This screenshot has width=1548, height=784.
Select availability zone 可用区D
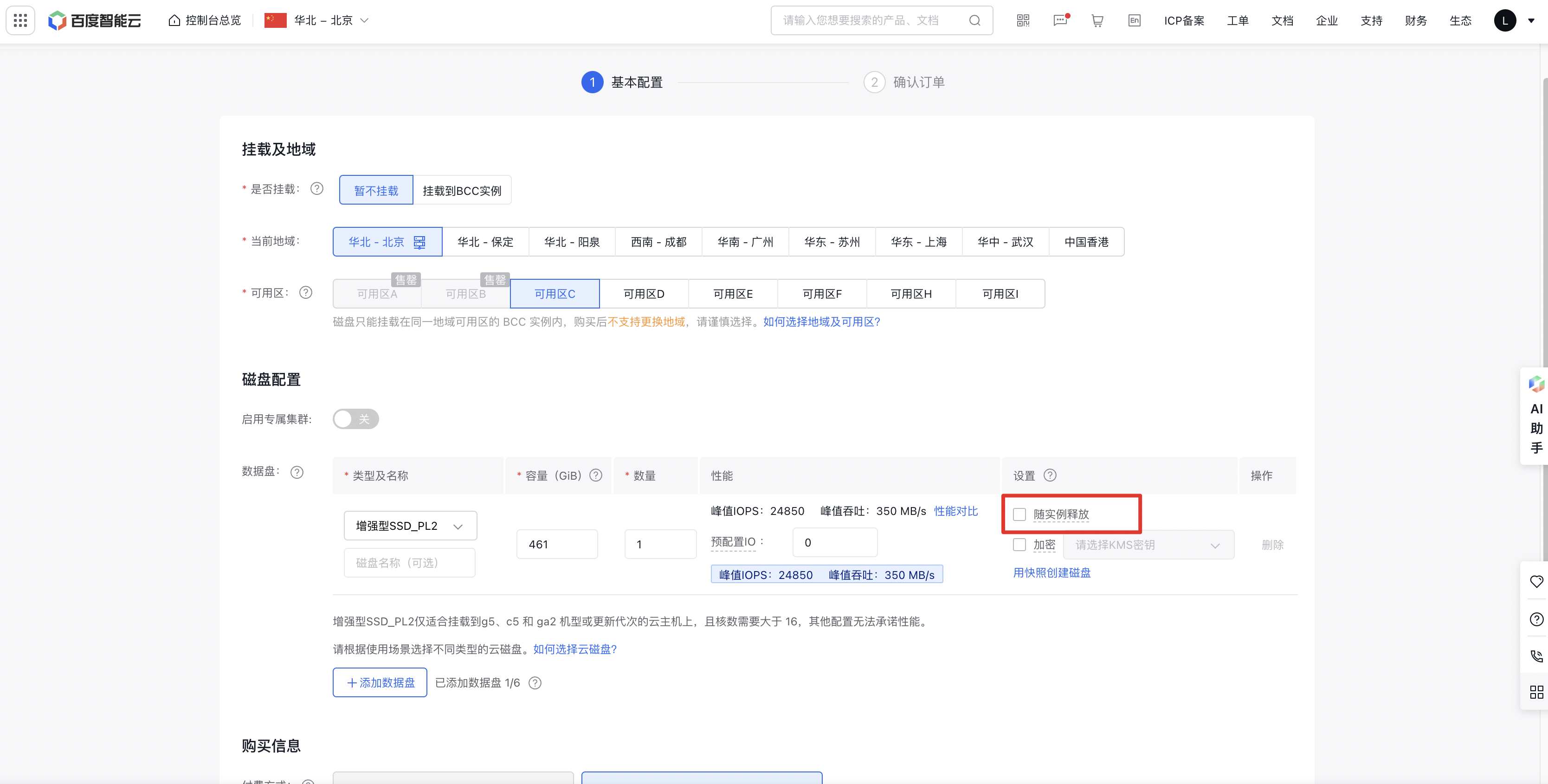(644, 294)
